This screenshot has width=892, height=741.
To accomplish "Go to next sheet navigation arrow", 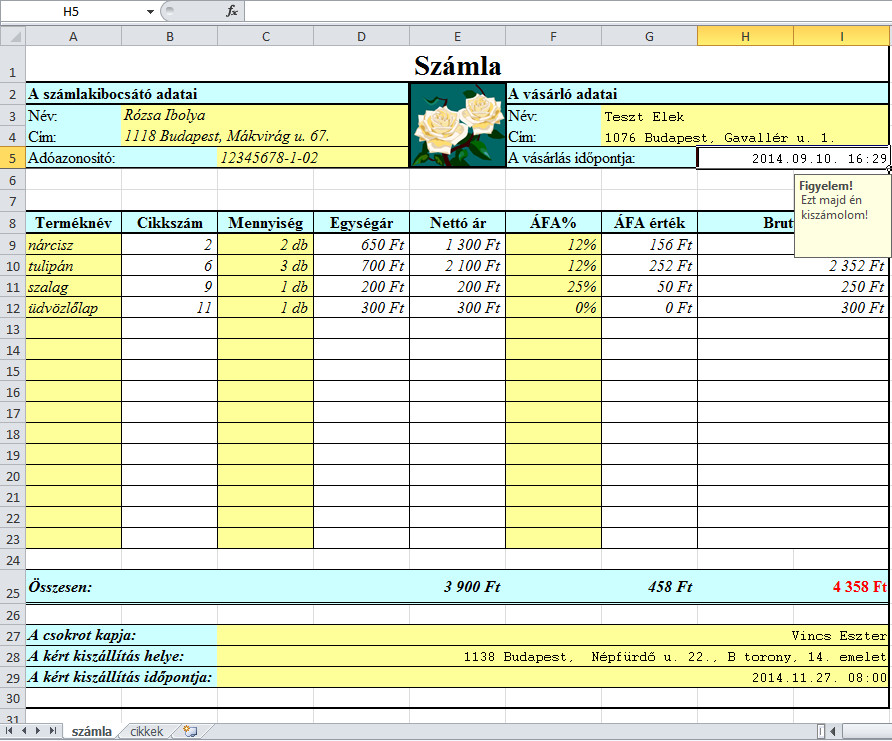I will tap(38, 731).
